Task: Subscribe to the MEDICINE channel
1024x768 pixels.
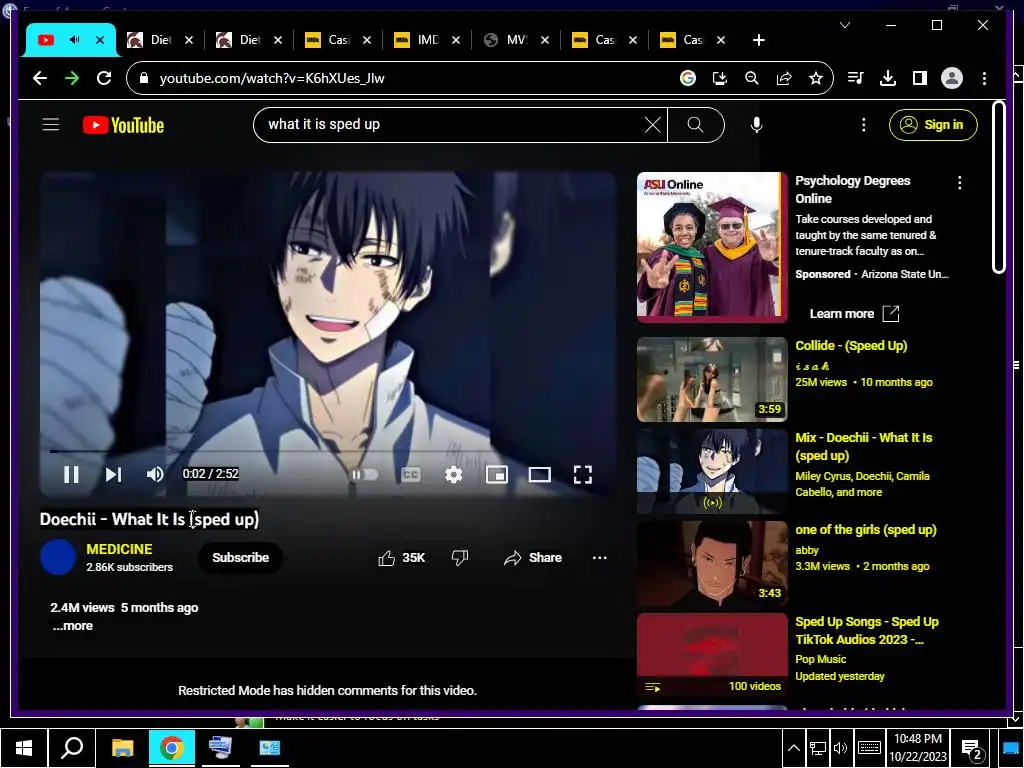Action: pyautogui.click(x=240, y=558)
